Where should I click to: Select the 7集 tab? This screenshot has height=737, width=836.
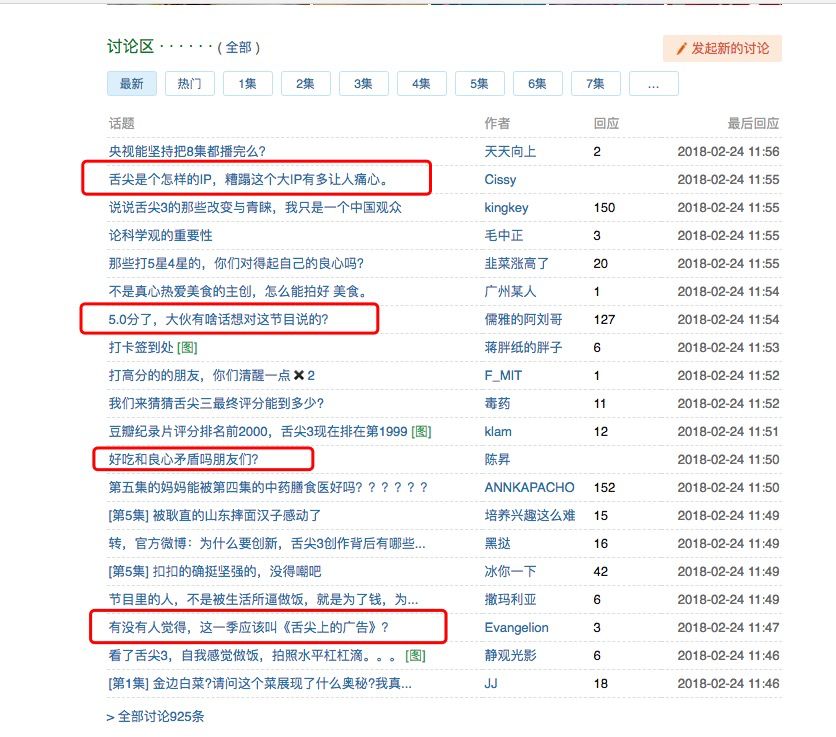click(596, 84)
